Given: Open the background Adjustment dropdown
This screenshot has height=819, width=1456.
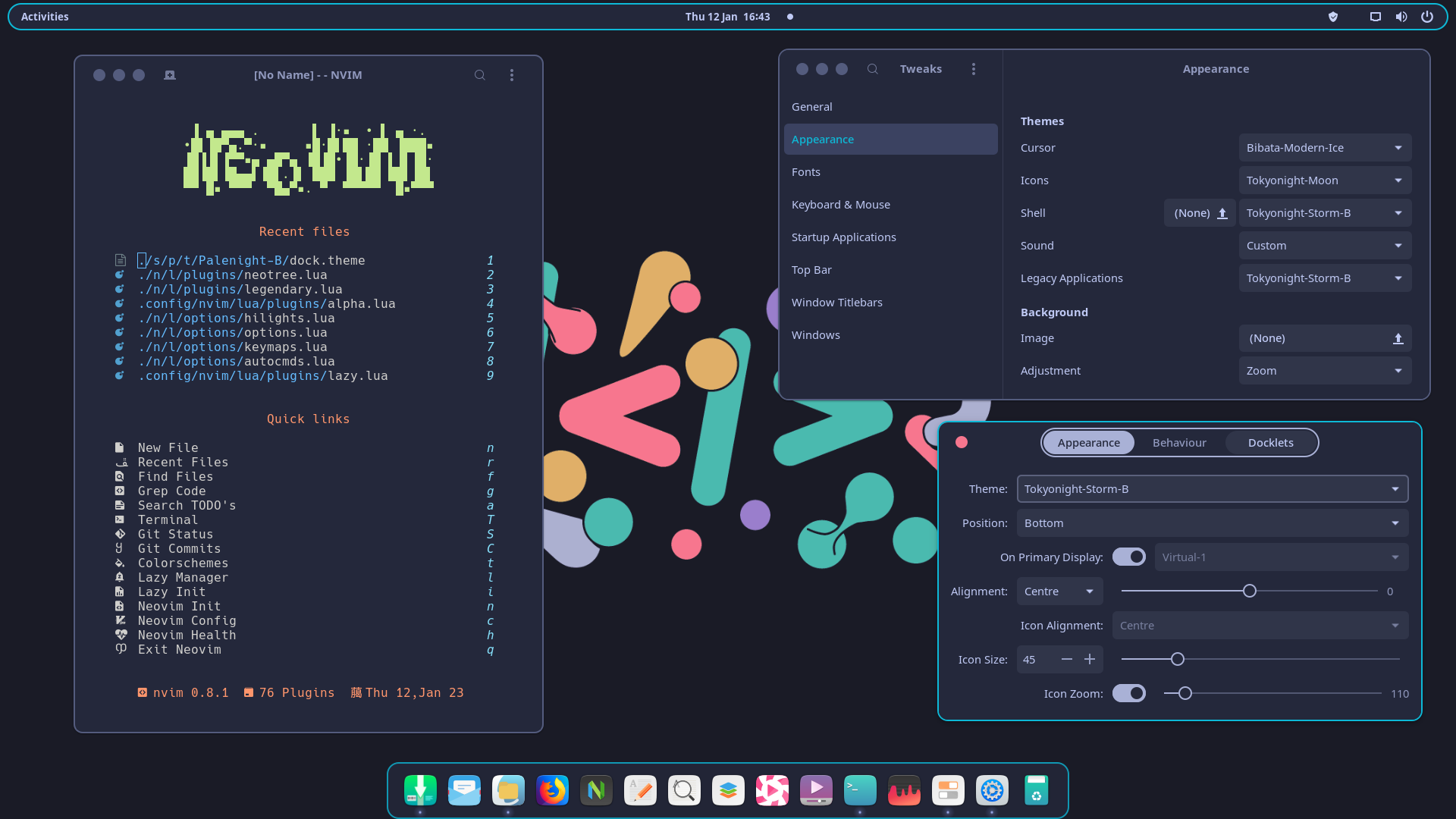Looking at the screenshot, I should click(1325, 371).
